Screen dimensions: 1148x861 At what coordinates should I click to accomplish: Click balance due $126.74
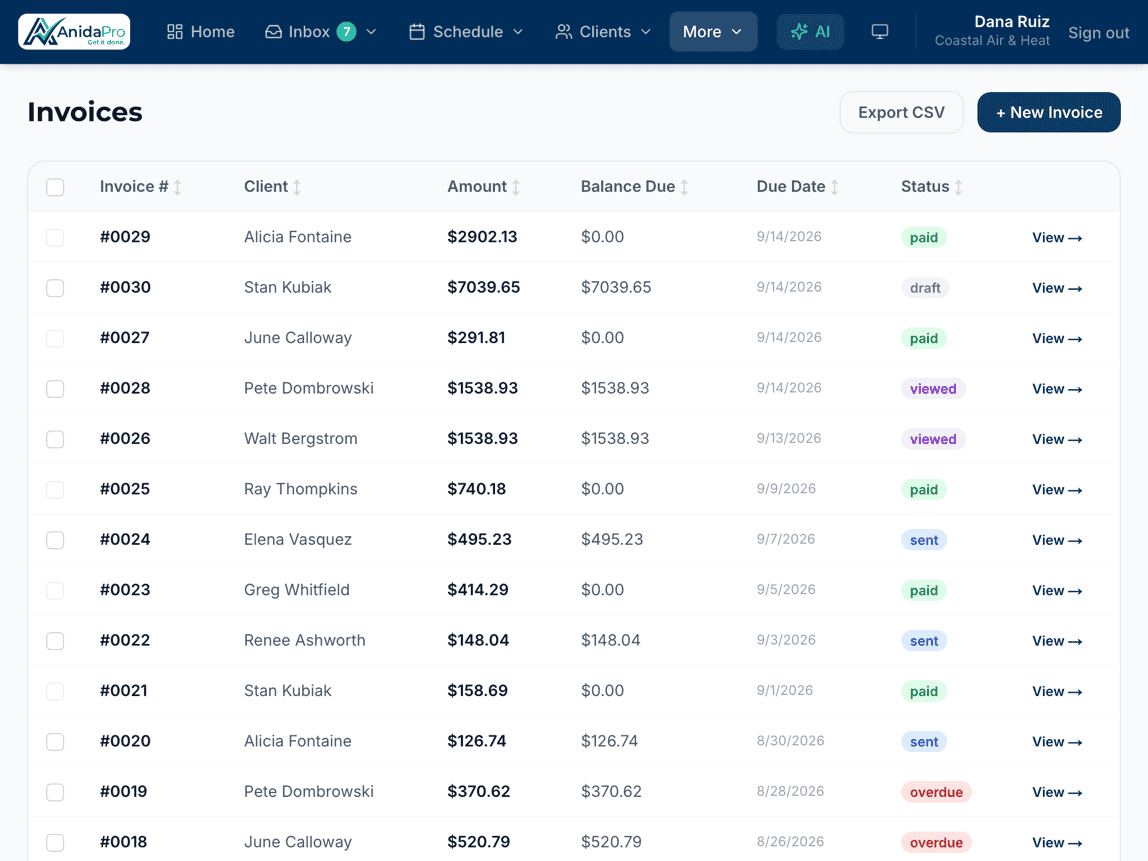(x=609, y=741)
